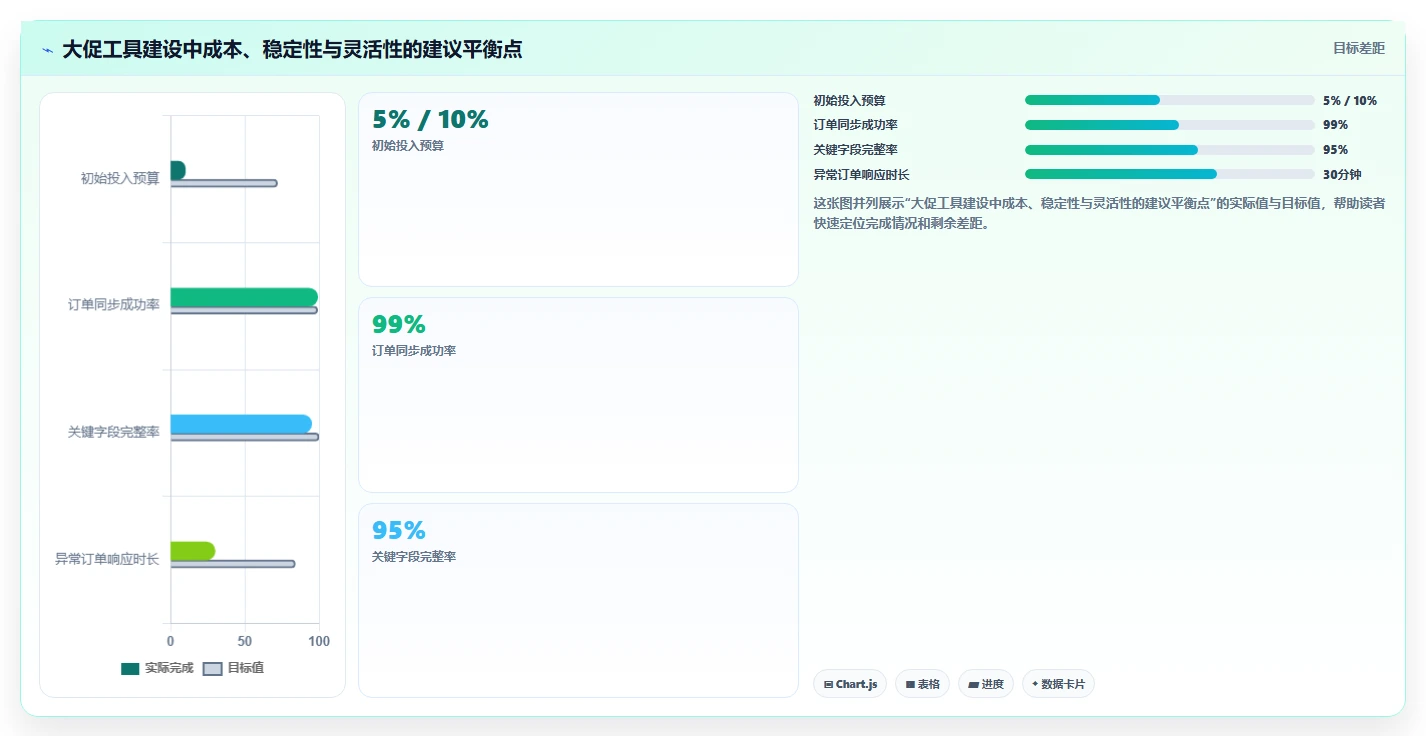Click the 数据卡片 tag chip
Viewport: 1426px width, 736px height.
coord(1058,684)
